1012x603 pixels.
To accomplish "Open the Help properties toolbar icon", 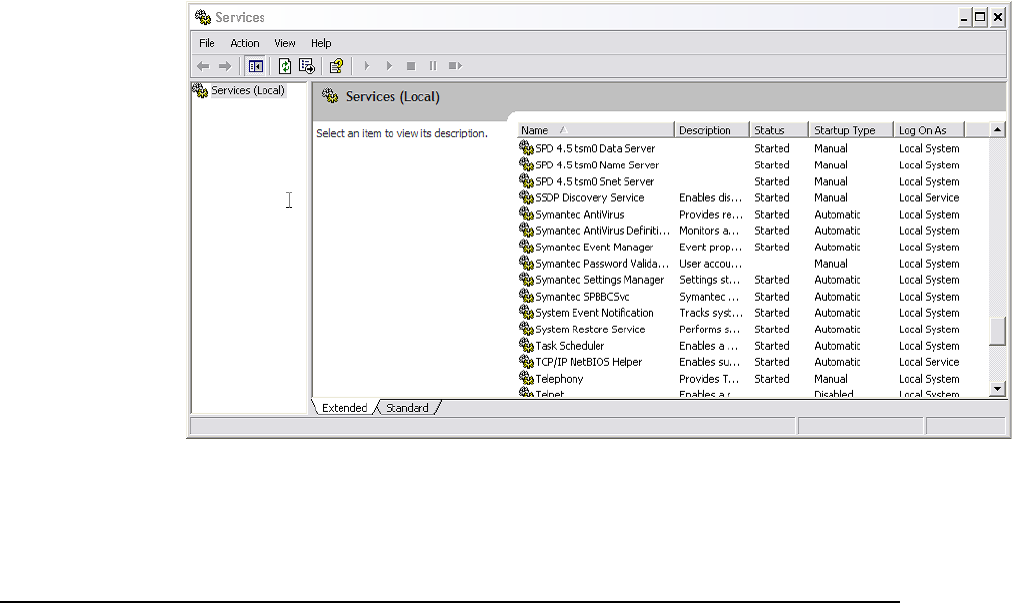I will tap(336, 66).
